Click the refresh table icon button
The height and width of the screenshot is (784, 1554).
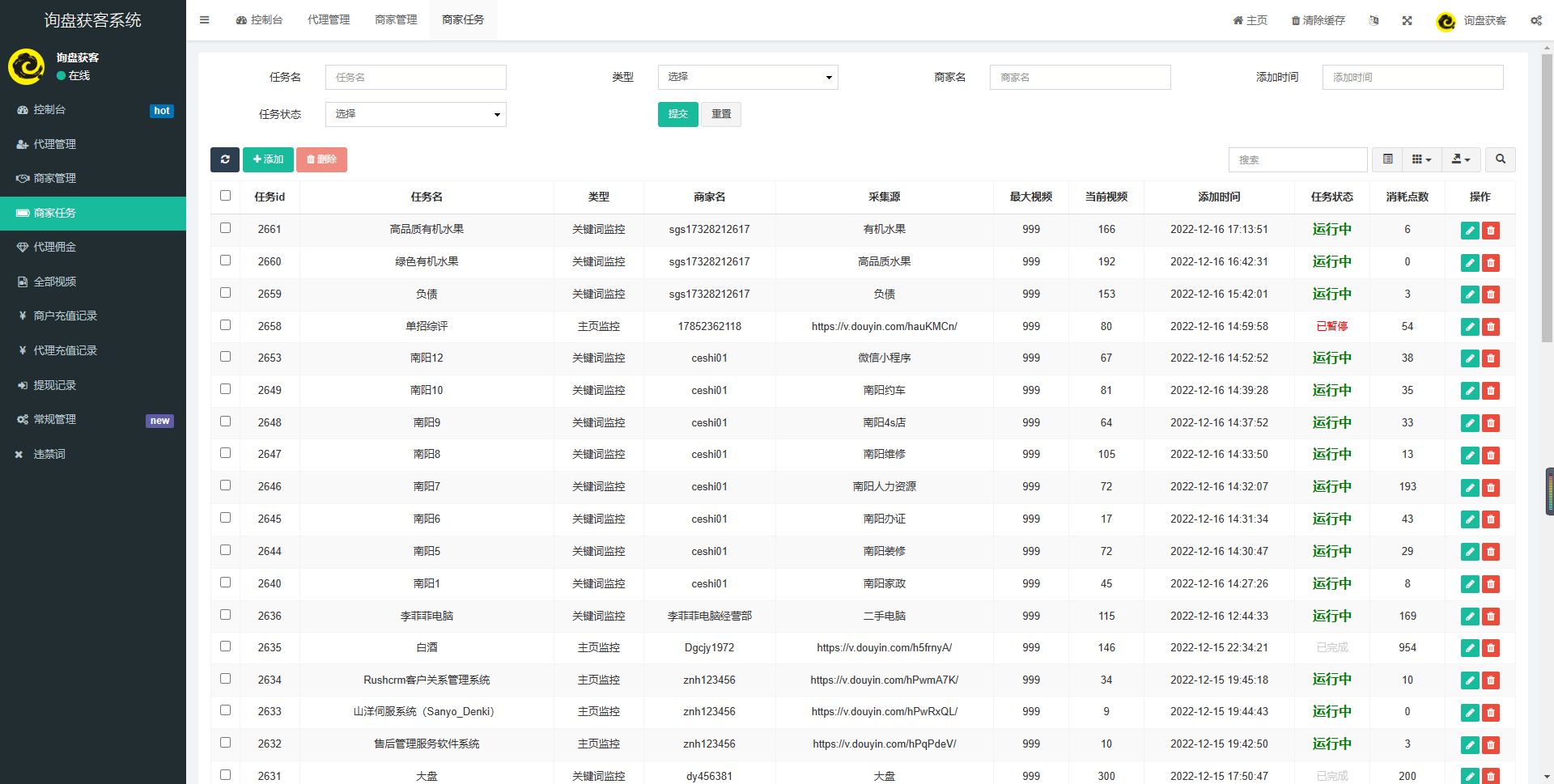225,159
